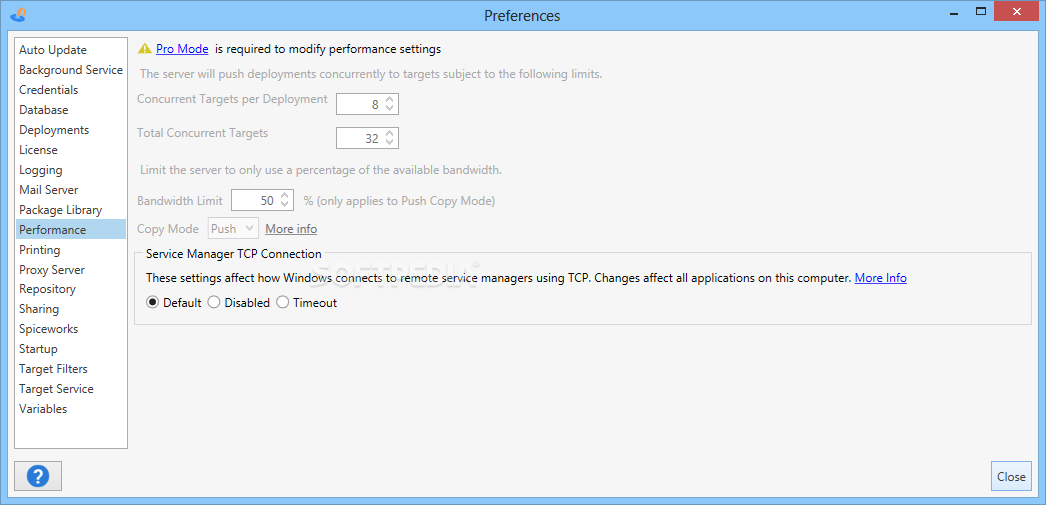Select Credentials in the sidebar
This screenshot has height=505, width=1046.
click(x=71, y=90)
